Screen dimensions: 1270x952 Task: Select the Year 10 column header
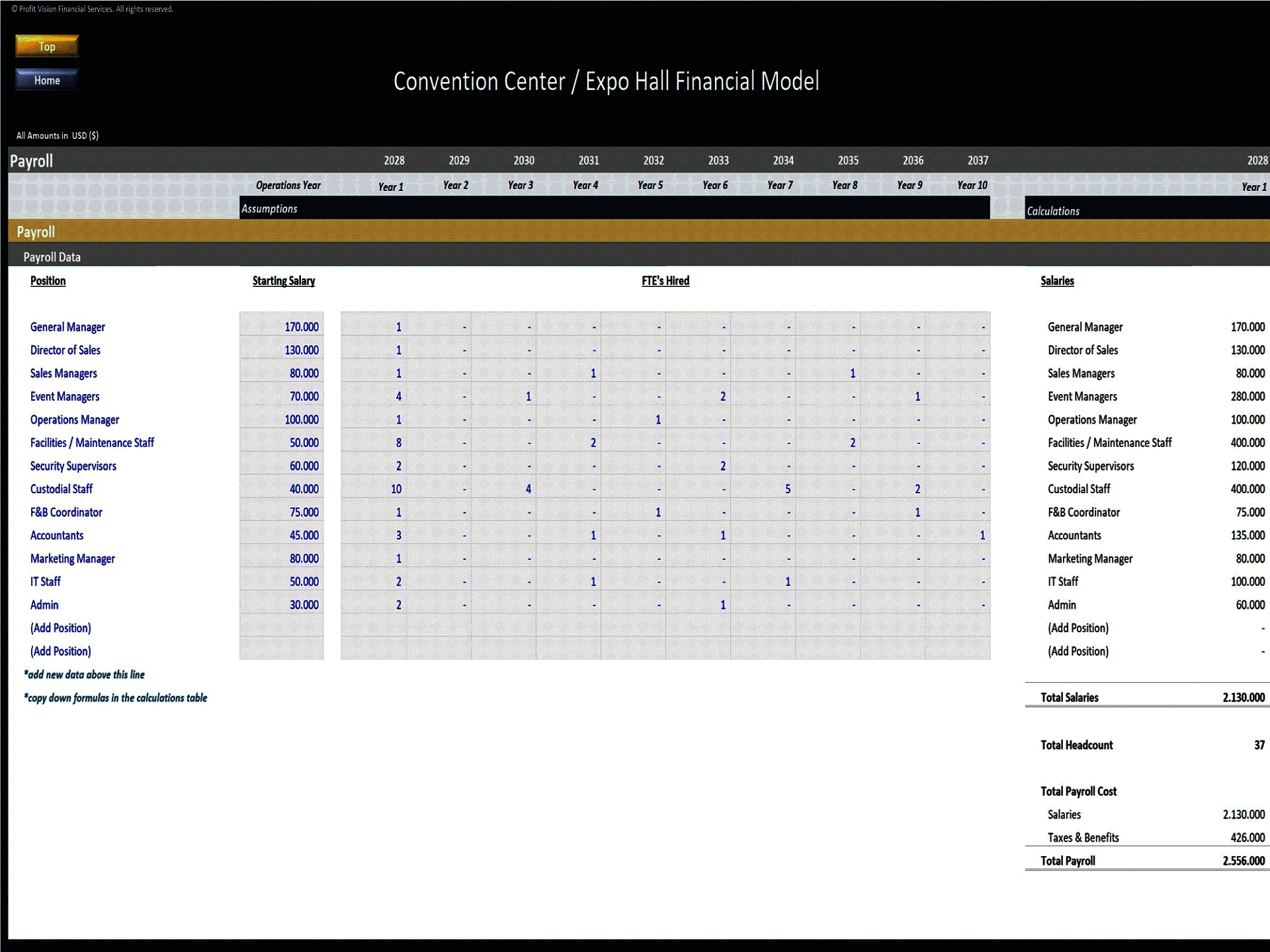972,185
